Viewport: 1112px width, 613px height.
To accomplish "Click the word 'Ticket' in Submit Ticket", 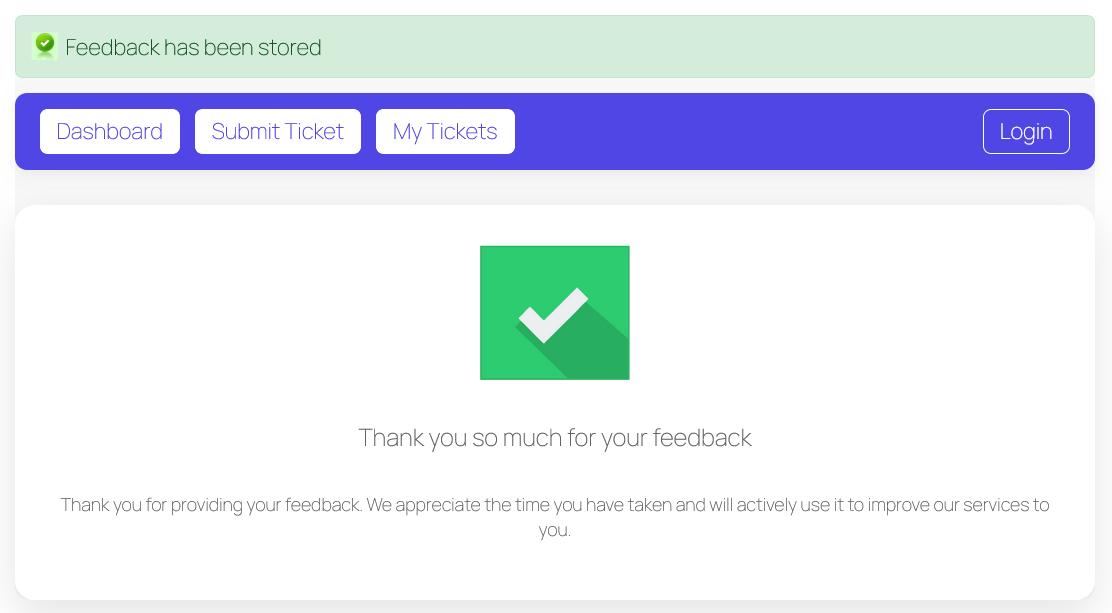I will [313, 132].
